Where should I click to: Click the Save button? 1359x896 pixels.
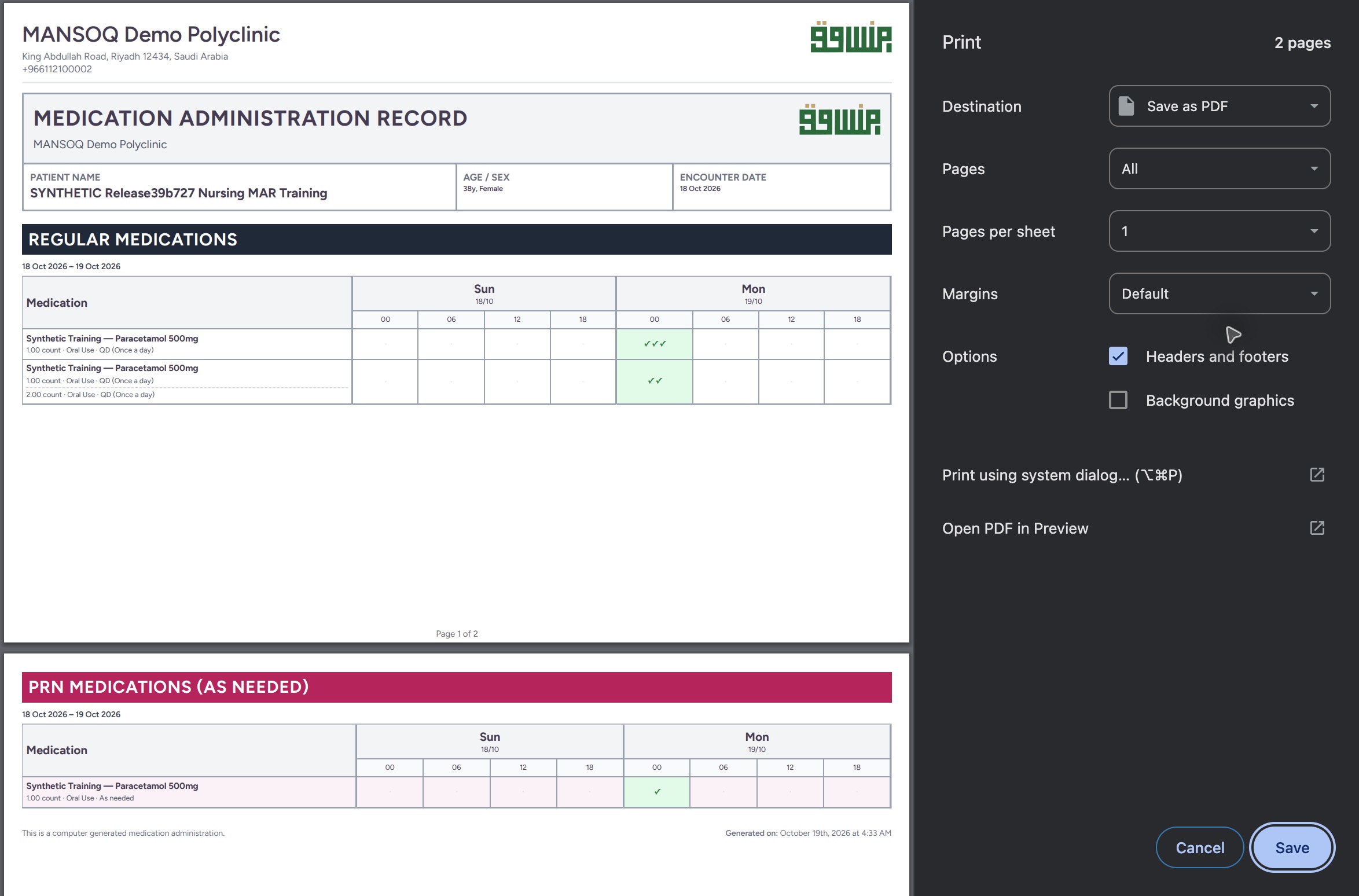(1292, 847)
